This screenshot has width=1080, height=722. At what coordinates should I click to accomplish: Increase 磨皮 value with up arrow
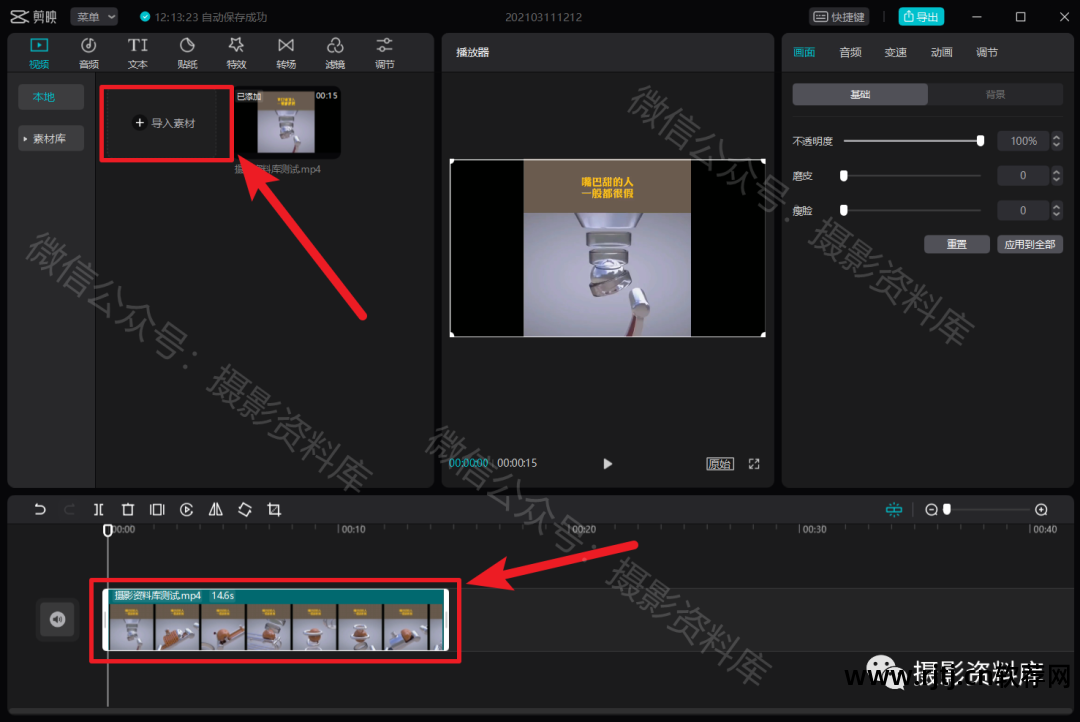pyautogui.click(x=1057, y=172)
